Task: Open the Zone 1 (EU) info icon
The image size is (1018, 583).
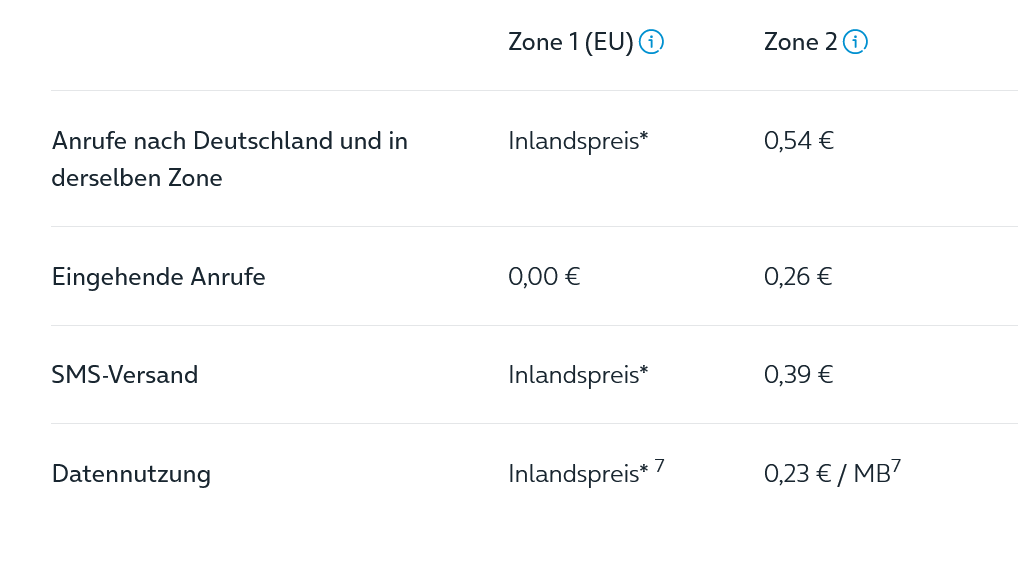Action: 651,42
